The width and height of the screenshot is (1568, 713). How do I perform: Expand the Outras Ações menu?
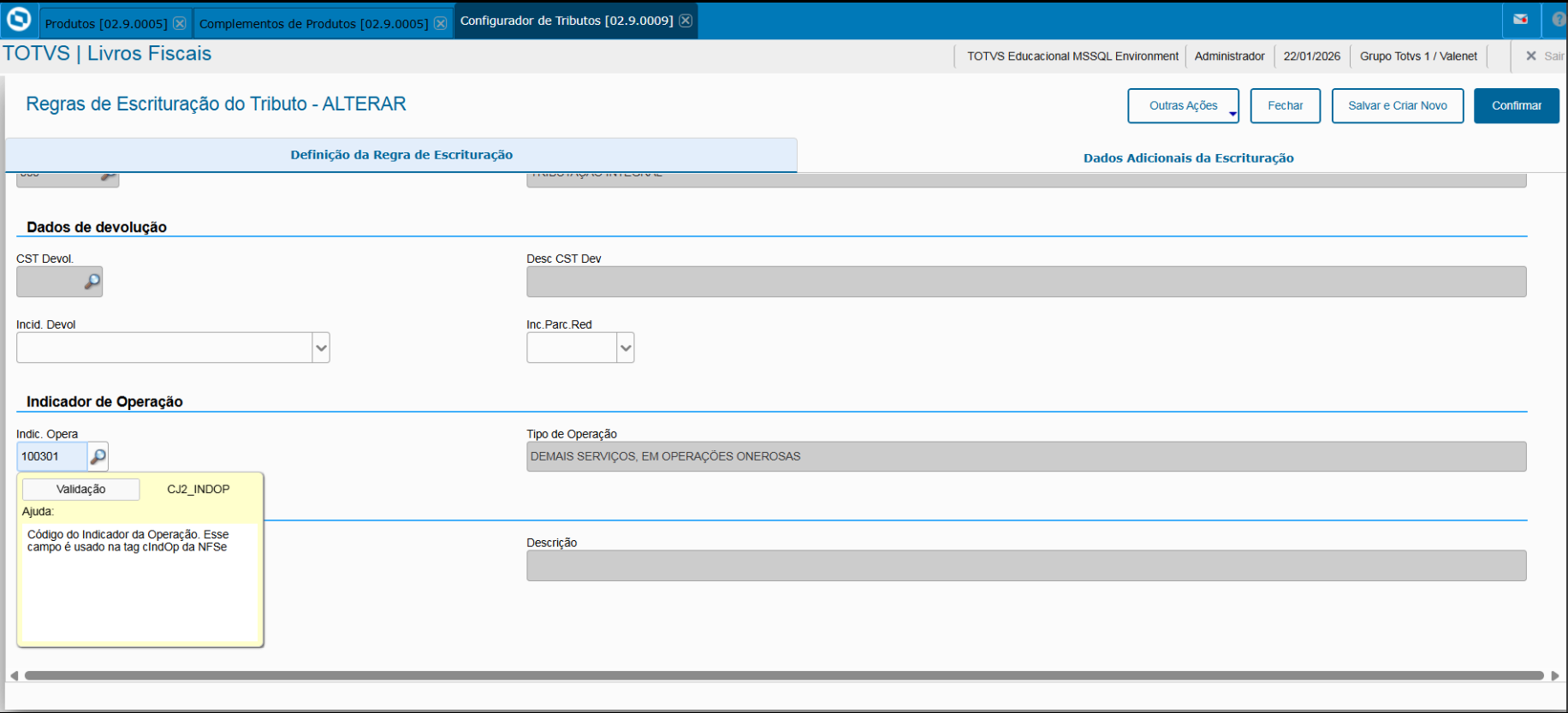point(1183,106)
